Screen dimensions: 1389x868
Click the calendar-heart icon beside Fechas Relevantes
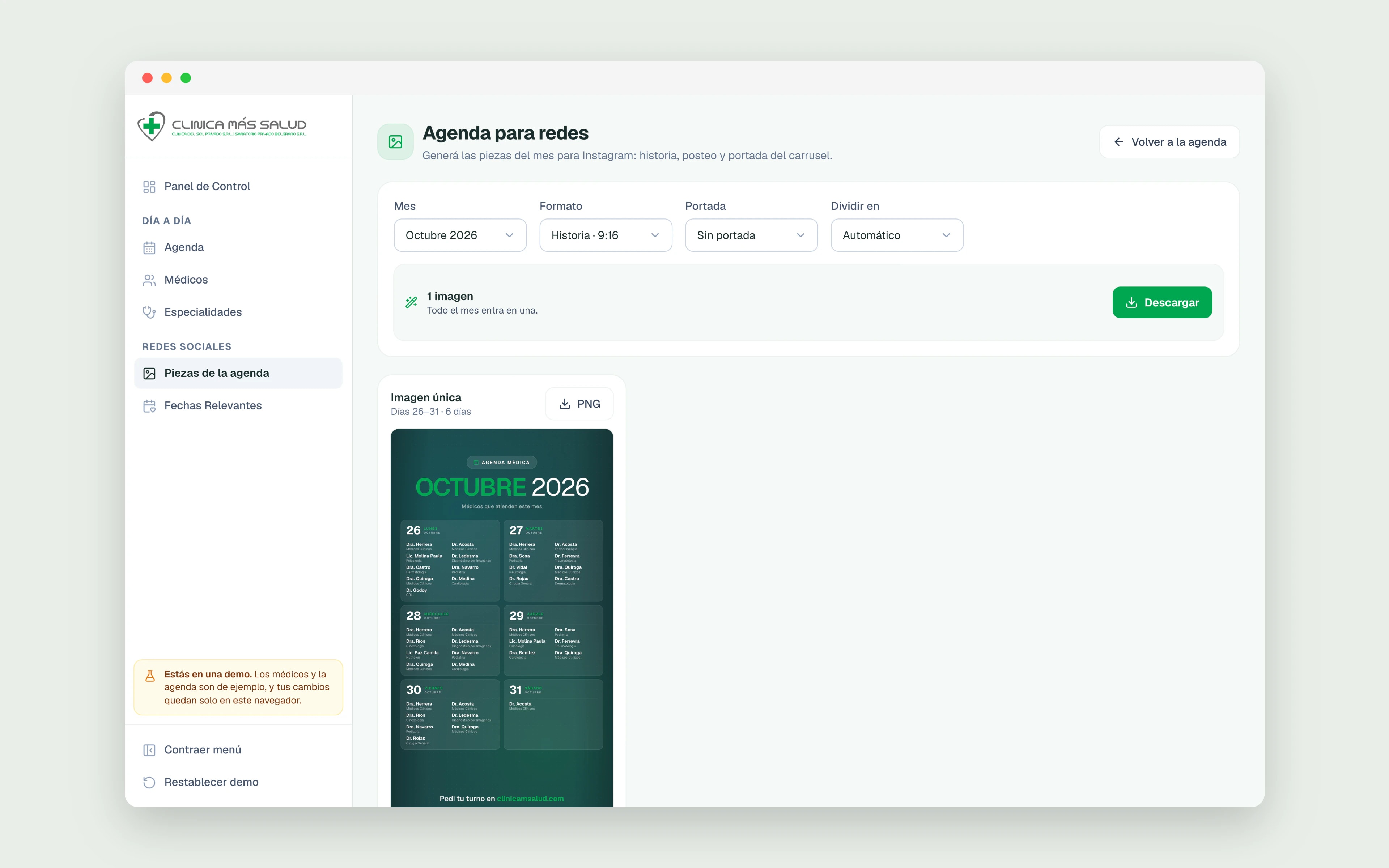click(x=149, y=406)
